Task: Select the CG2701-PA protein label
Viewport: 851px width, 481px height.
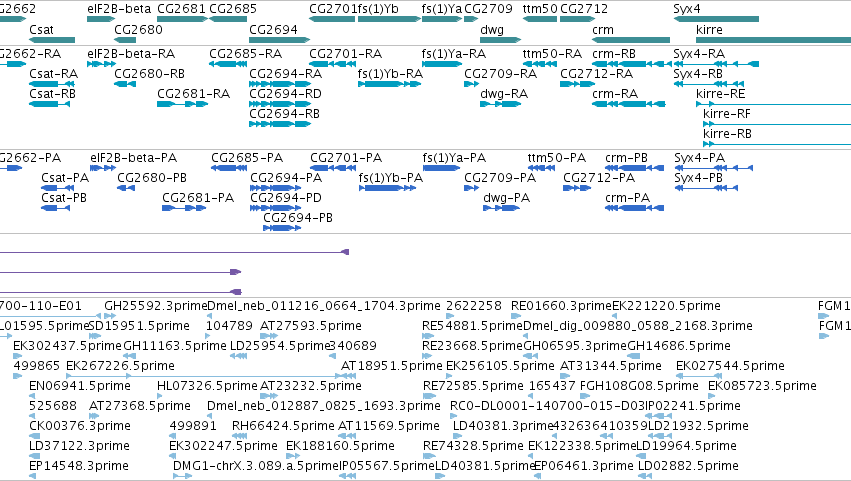Action: point(346,158)
